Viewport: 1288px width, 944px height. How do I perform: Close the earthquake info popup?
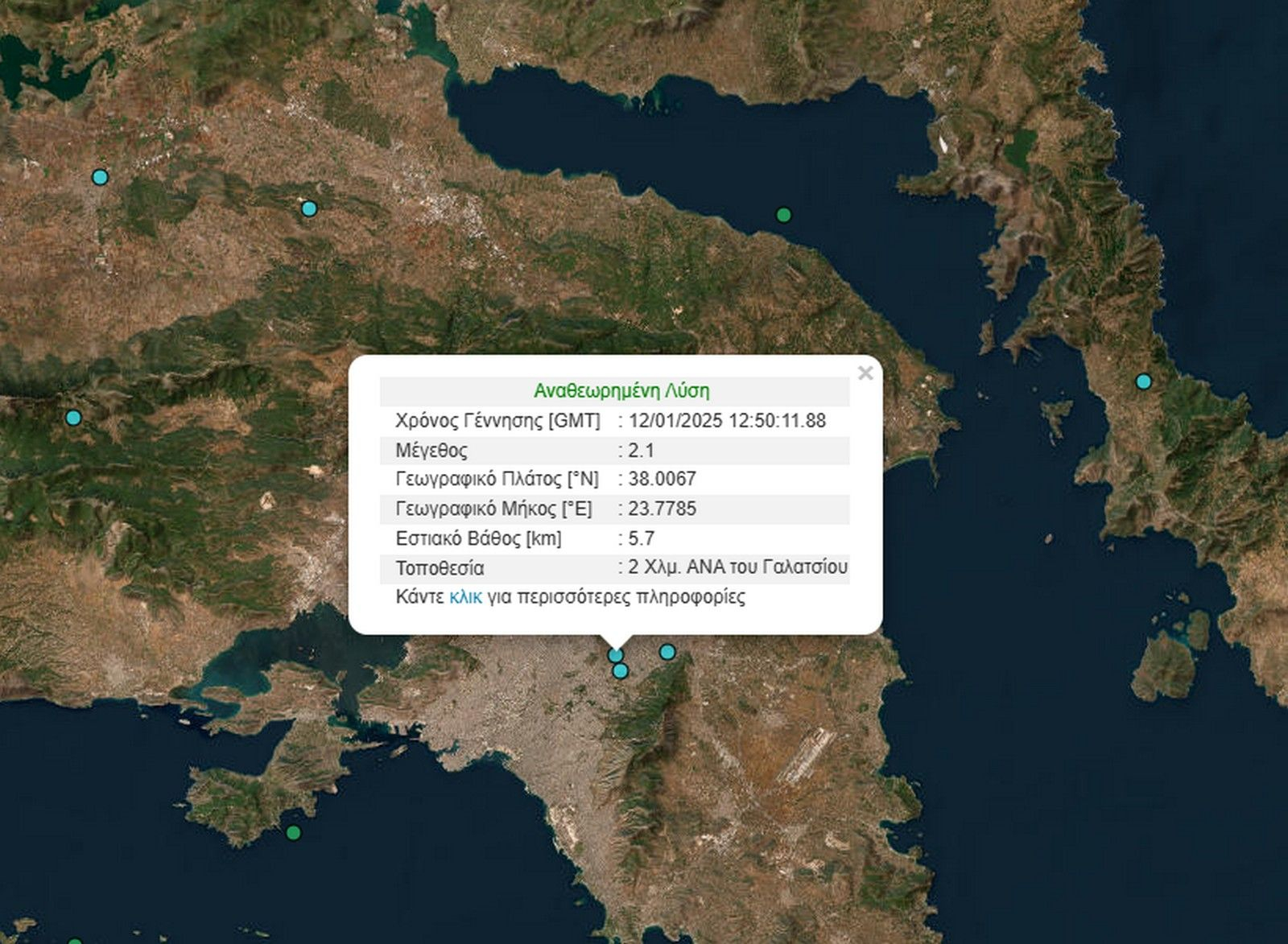[x=865, y=373]
